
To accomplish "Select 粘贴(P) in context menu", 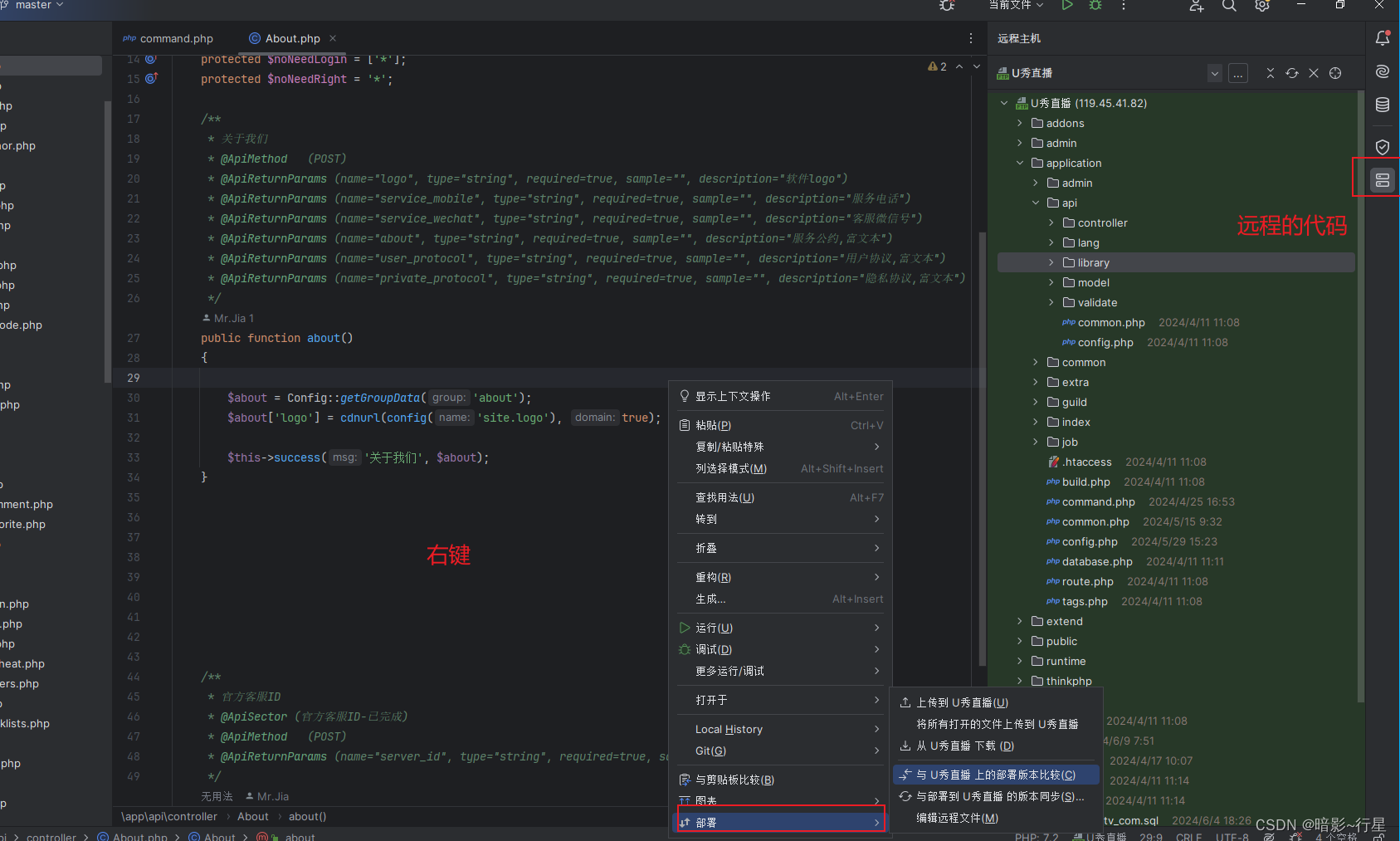I will tap(781, 425).
